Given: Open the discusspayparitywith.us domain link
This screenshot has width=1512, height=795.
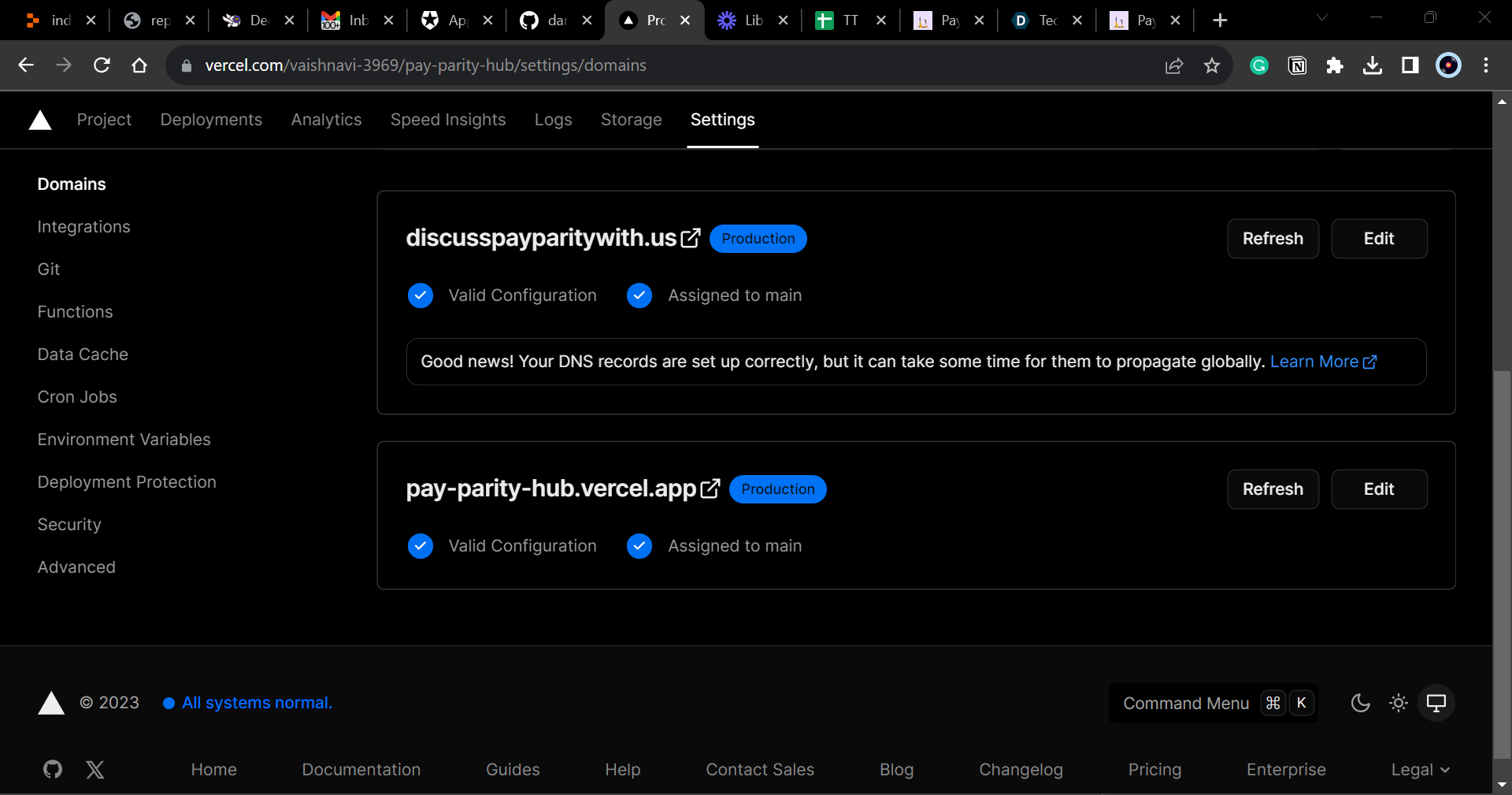Looking at the screenshot, I should tap(542, 238).
